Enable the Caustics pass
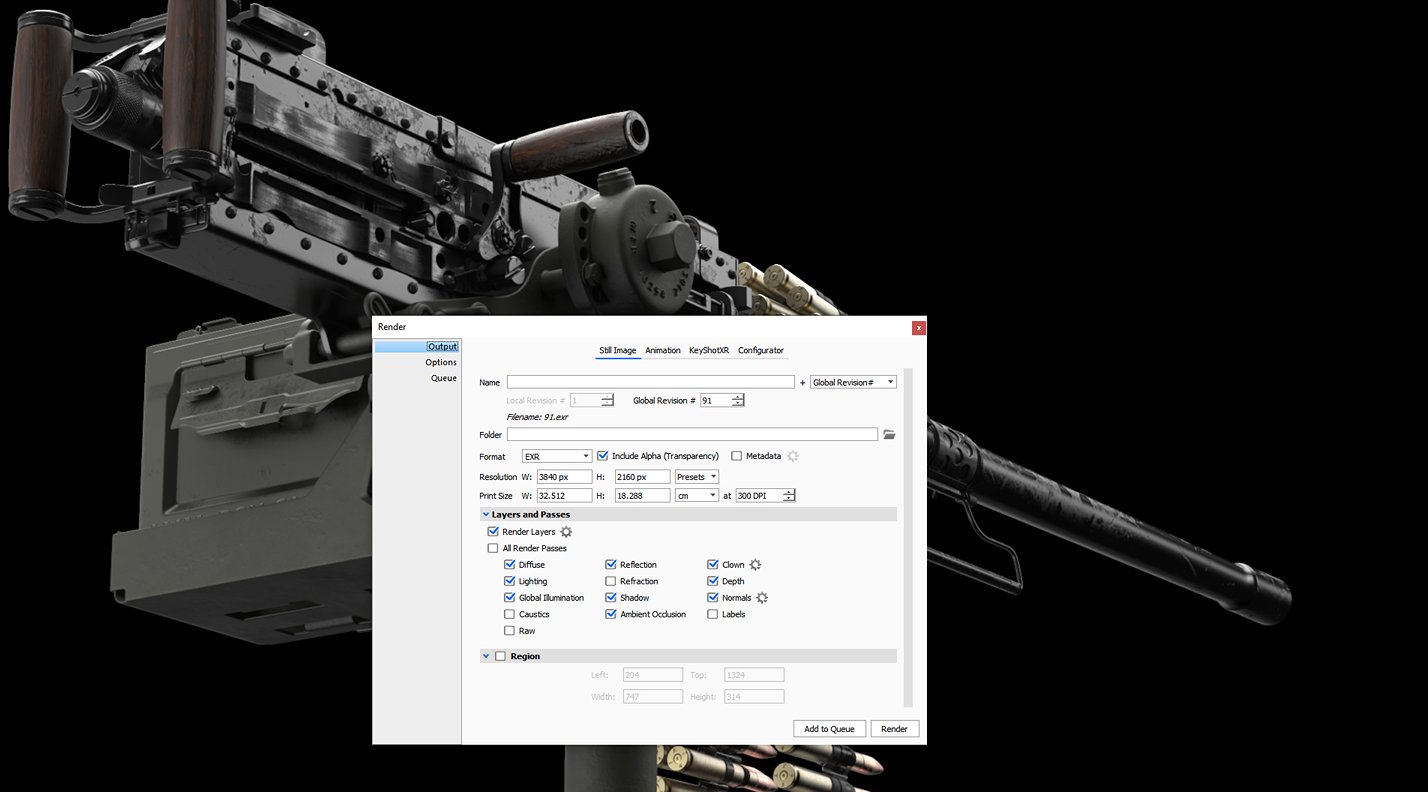 coord(510,614)
